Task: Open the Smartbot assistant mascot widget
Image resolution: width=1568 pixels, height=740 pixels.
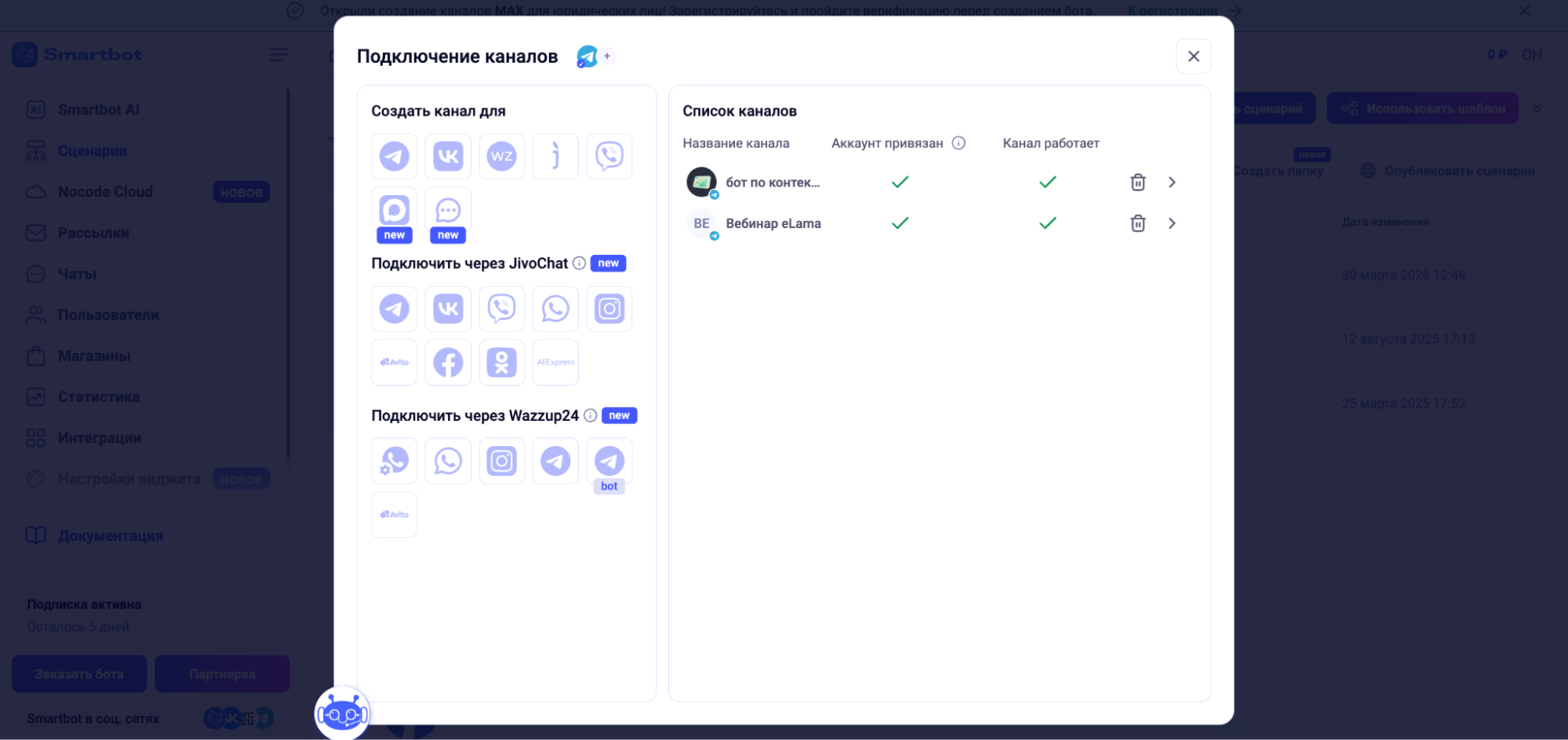Action: pyautogui.click(x=343, y=713)
